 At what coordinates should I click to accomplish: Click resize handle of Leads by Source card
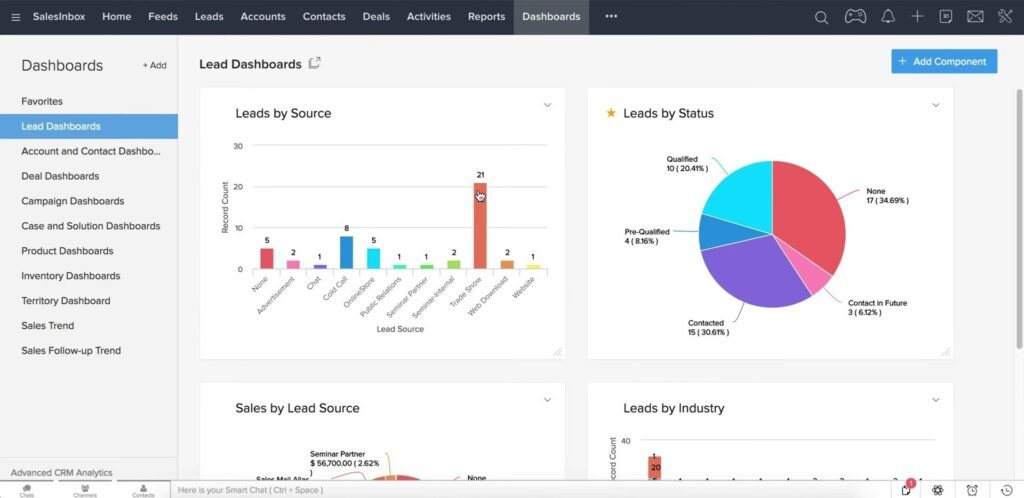tap(558, 352)
